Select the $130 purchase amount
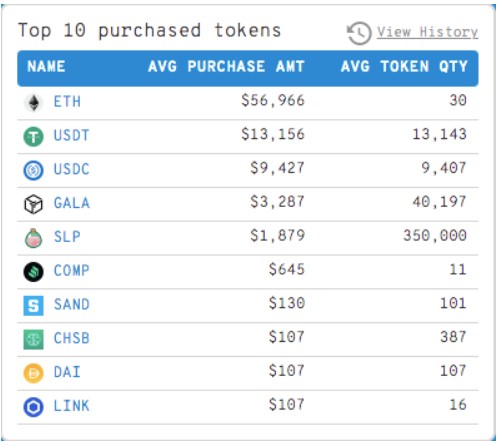Image resolution: width=497 pixels, height=445 pixels. pos(287,303)
